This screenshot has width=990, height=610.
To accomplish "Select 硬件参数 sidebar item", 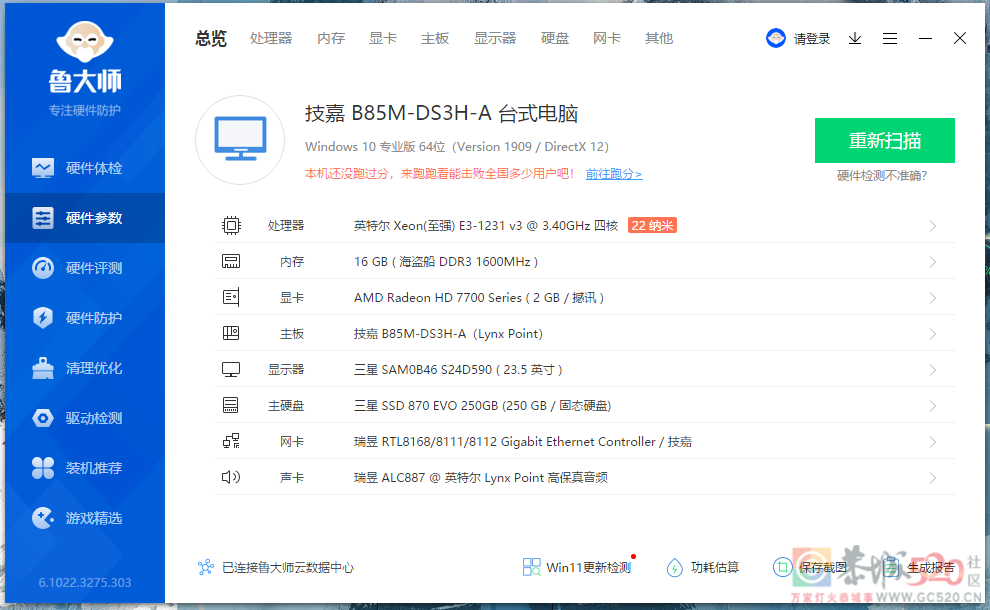I will pos(85,218).
